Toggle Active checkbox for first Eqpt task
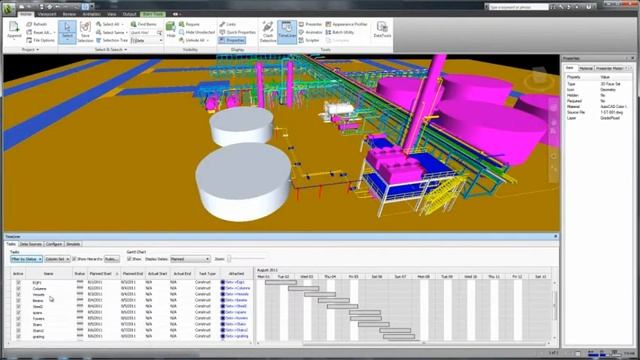The image size is (640, 360). click(18, 282)
